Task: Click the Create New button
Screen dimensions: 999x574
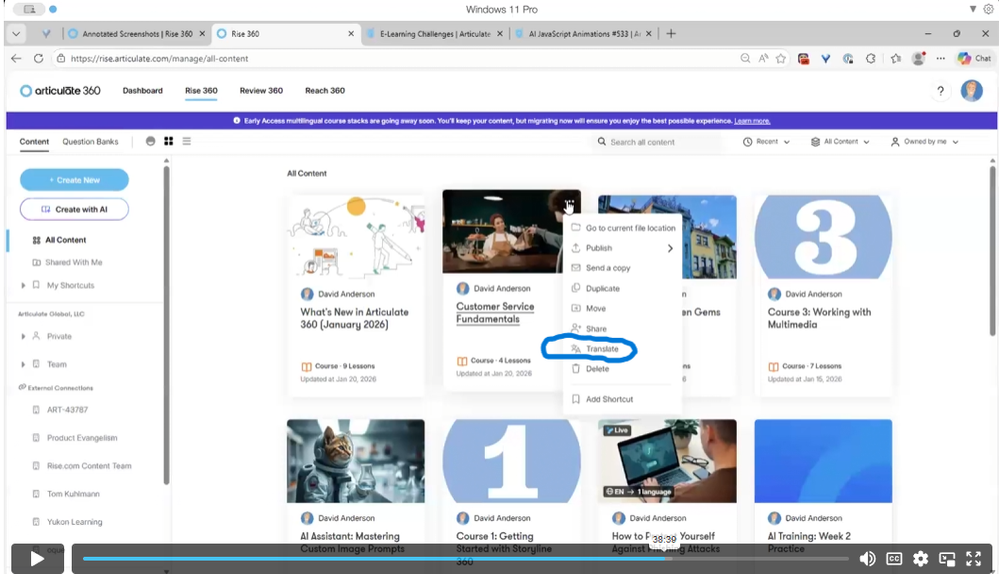Action: click(x=74, y=180)
